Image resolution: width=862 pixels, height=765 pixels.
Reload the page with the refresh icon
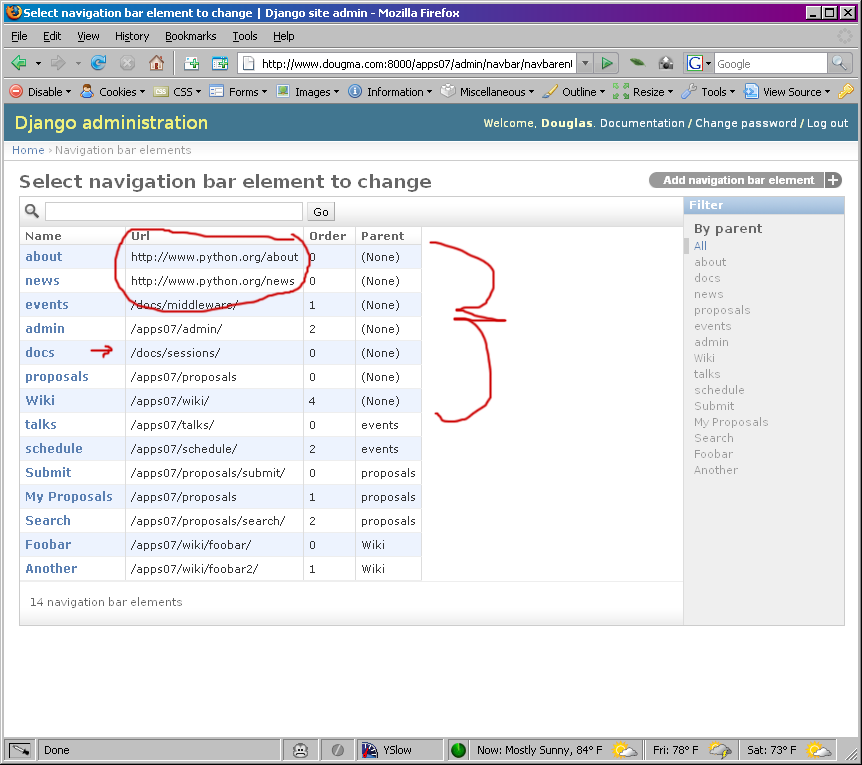coord(98,63)
